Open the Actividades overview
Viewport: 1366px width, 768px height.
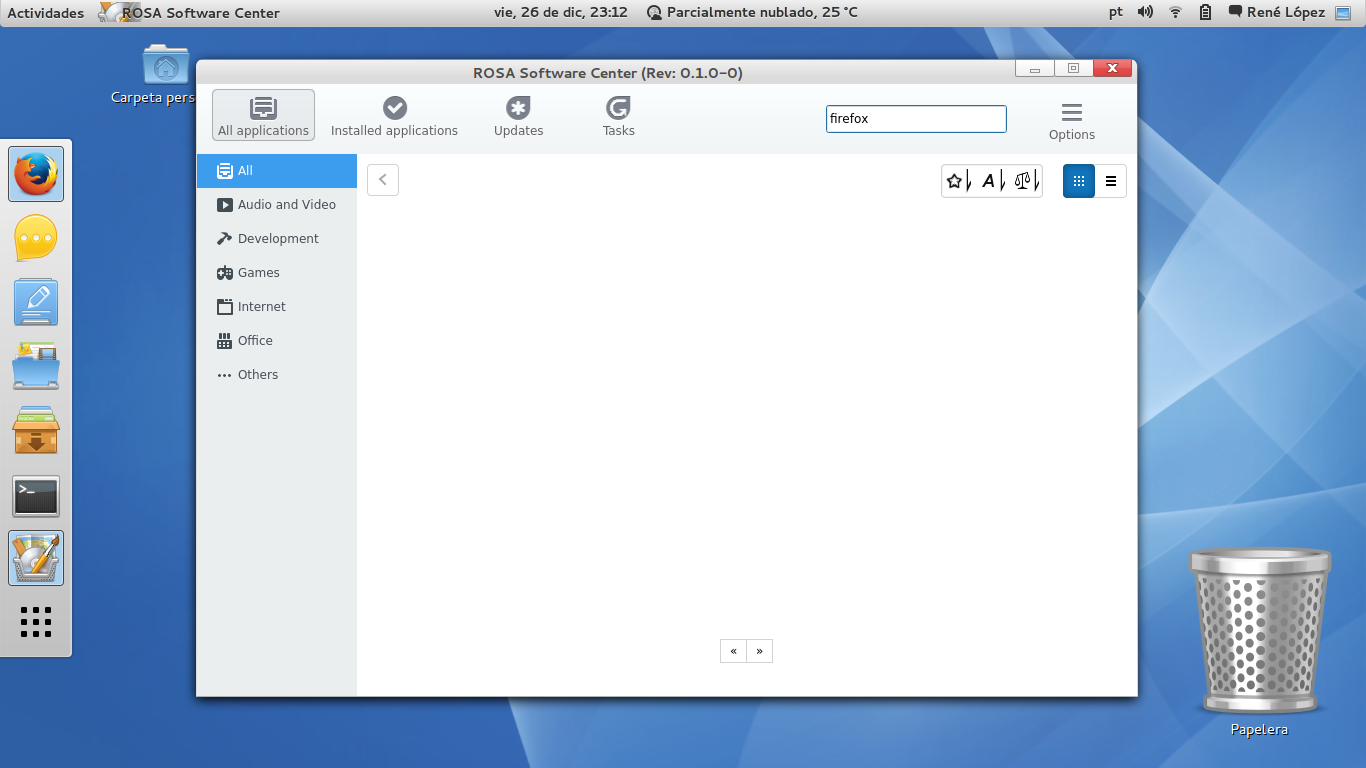(46, 13)
